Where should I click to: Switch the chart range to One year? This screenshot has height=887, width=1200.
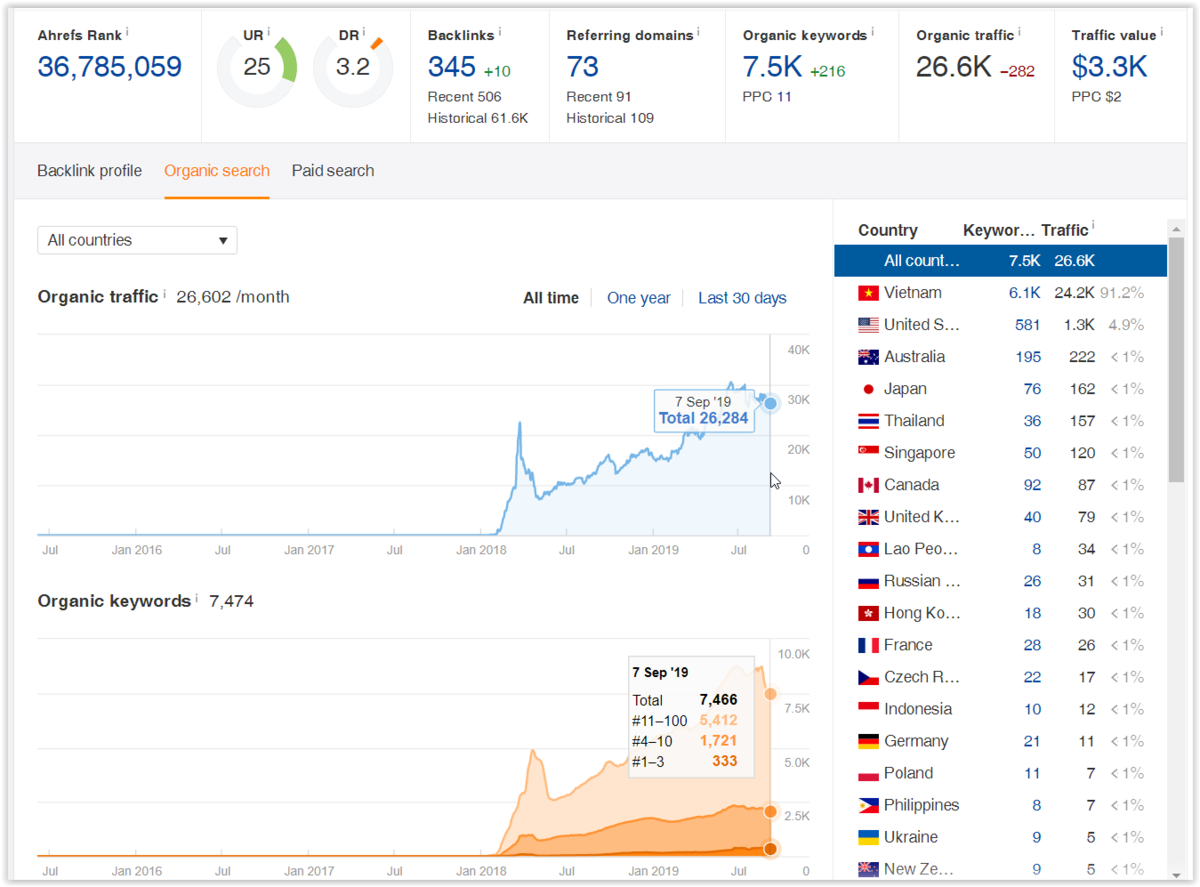pyautogui.click(x=639, y=298)
